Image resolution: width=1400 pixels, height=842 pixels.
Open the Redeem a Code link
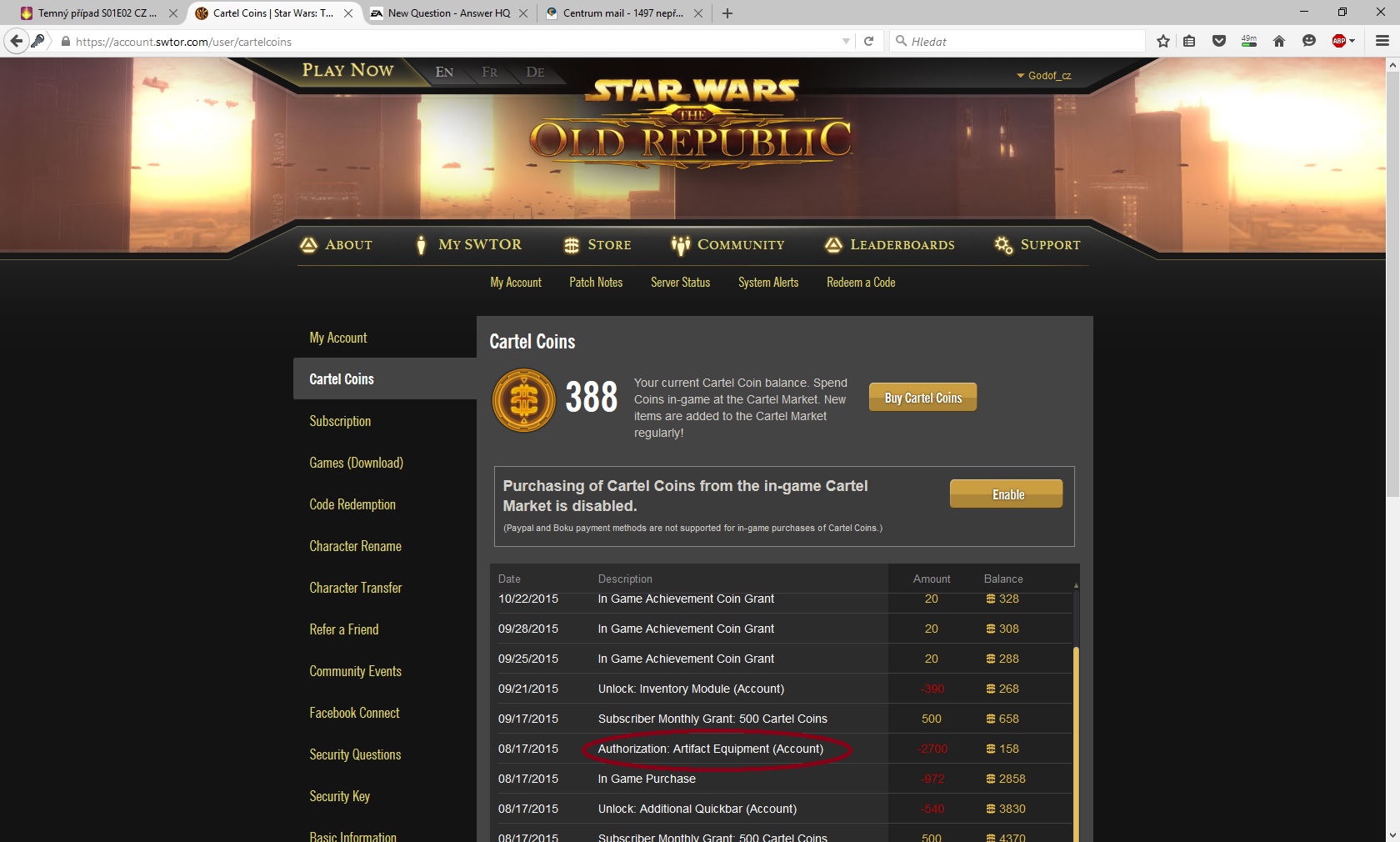pos(861,283)
